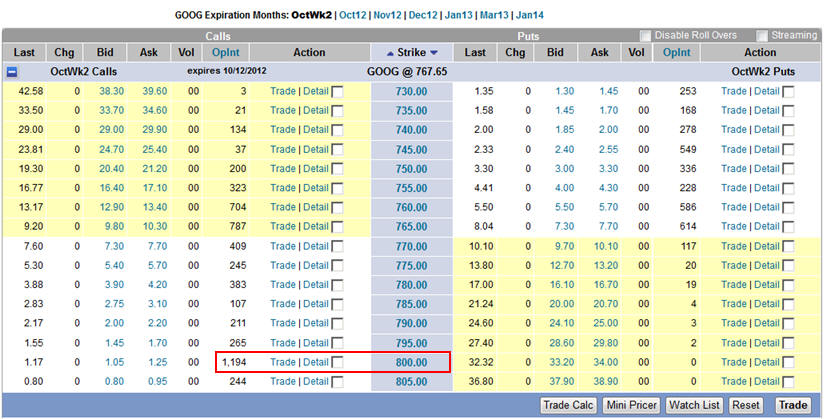Enable Disable Roll Overs checkbox

coord(645,35)
